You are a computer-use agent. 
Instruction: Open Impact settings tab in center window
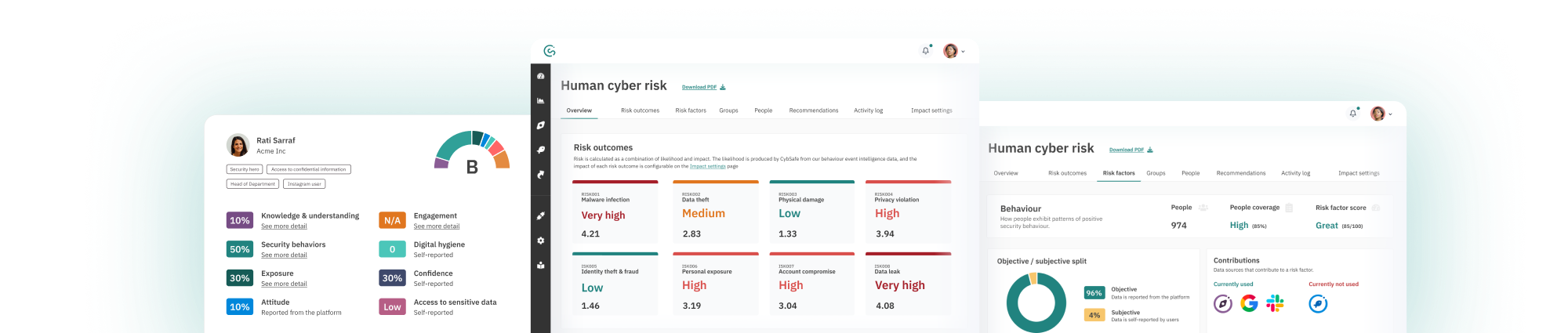click(931, 110)
